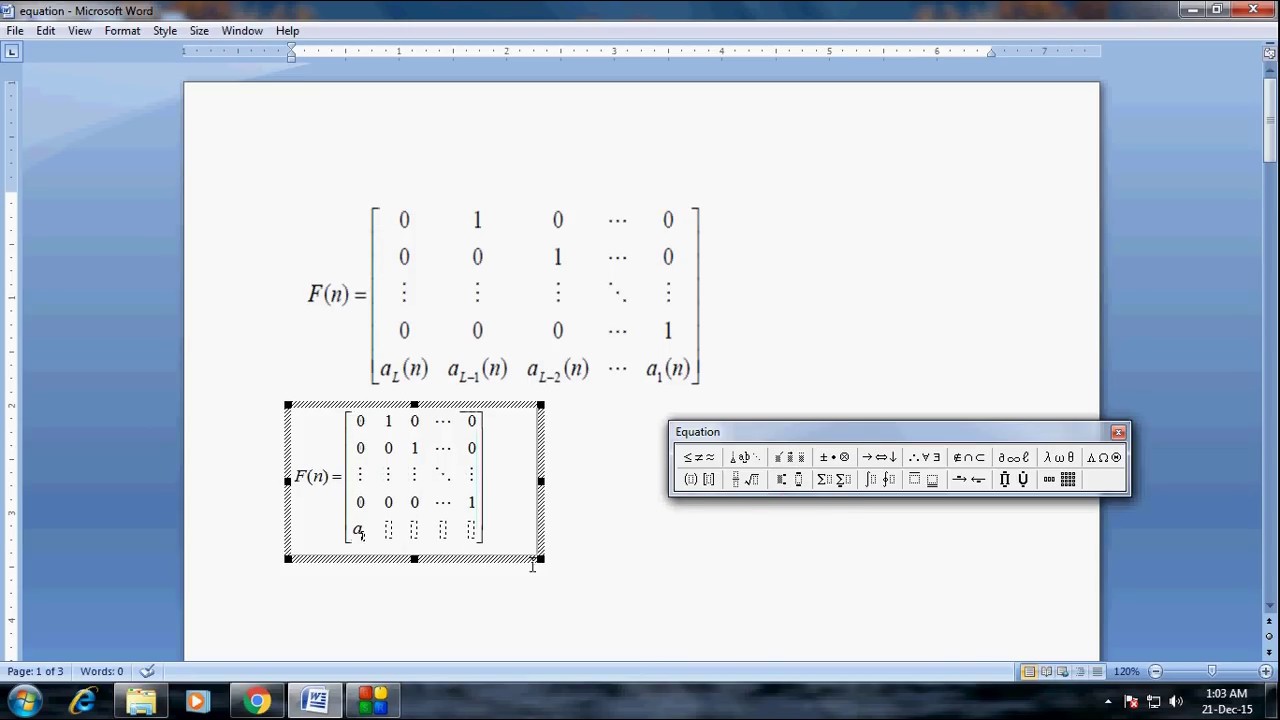Toggle the View Ruler button above scrollbar
1280x720 pixels.
coord(1270,53)
